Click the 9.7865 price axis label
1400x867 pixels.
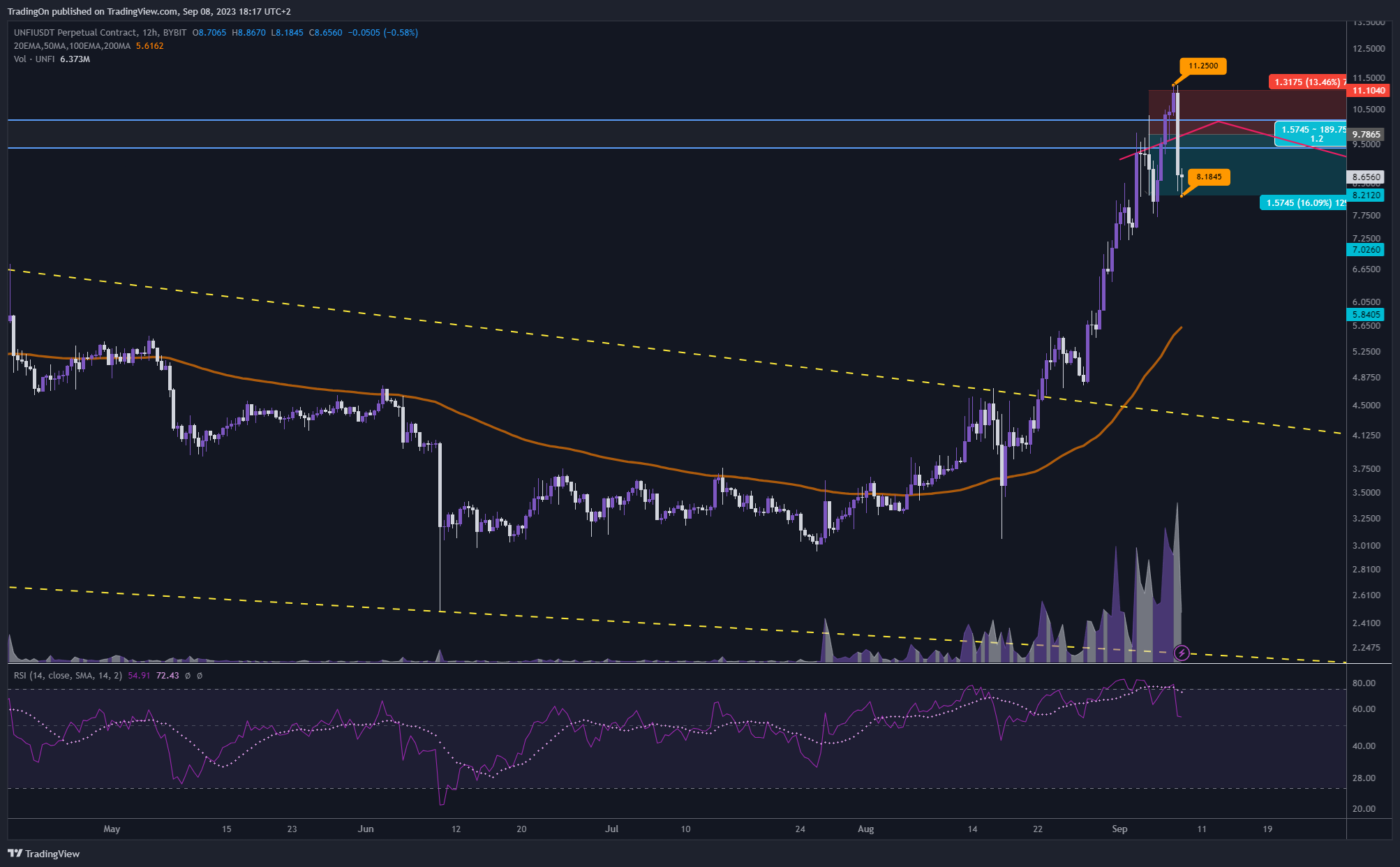[1366, 134]
